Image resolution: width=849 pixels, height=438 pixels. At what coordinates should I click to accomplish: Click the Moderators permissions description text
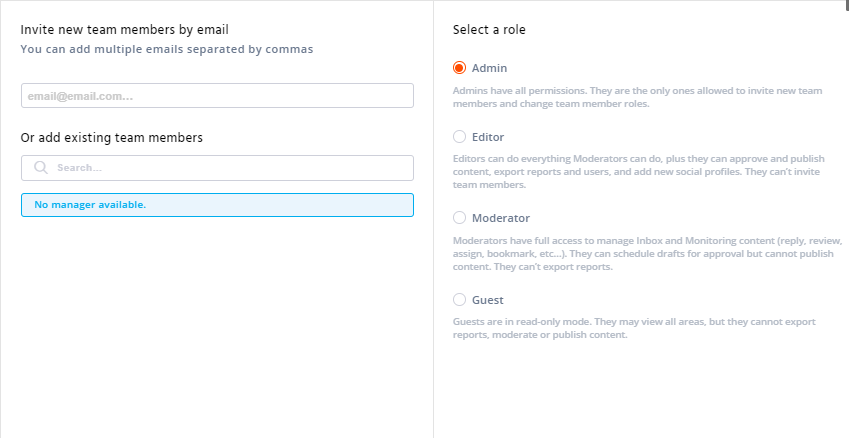(x=647, y=254)
